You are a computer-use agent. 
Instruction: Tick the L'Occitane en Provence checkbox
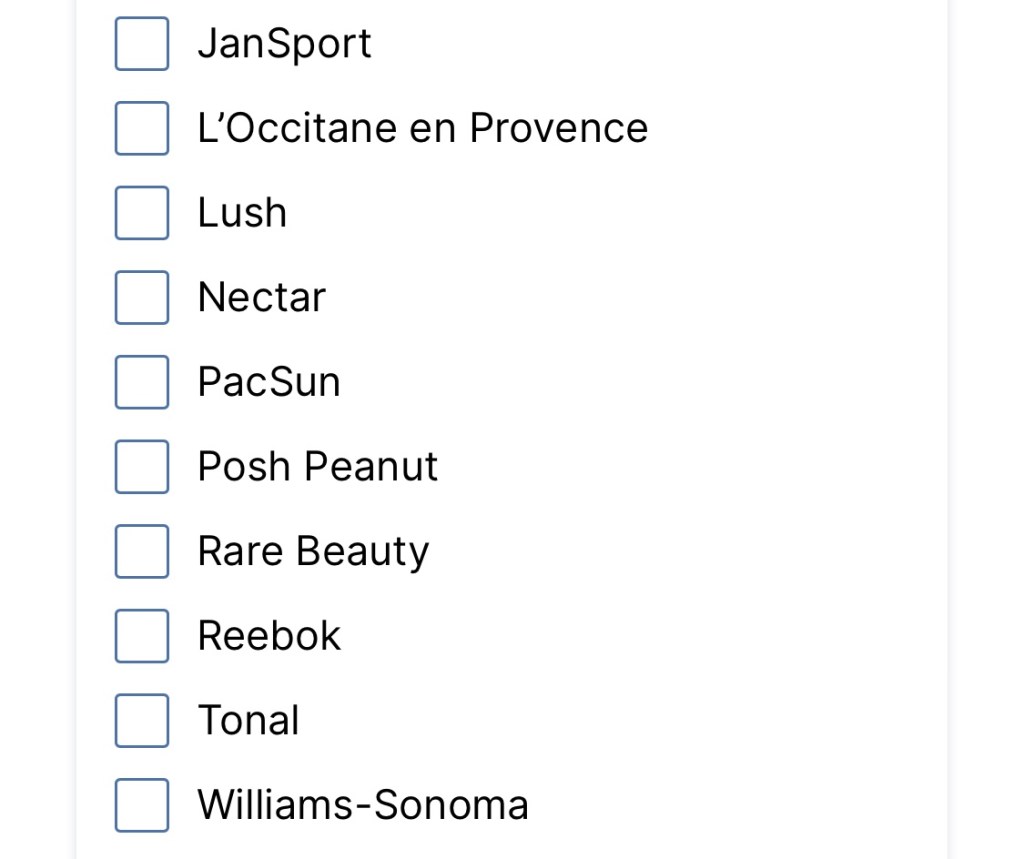[x=142, y=128]
